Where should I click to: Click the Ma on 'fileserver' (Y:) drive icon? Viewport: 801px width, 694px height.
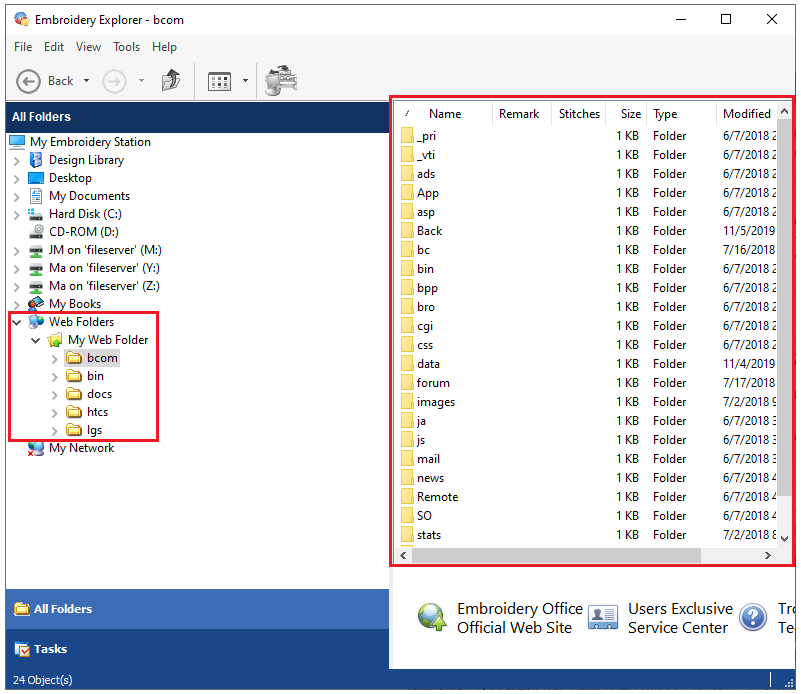36,268
